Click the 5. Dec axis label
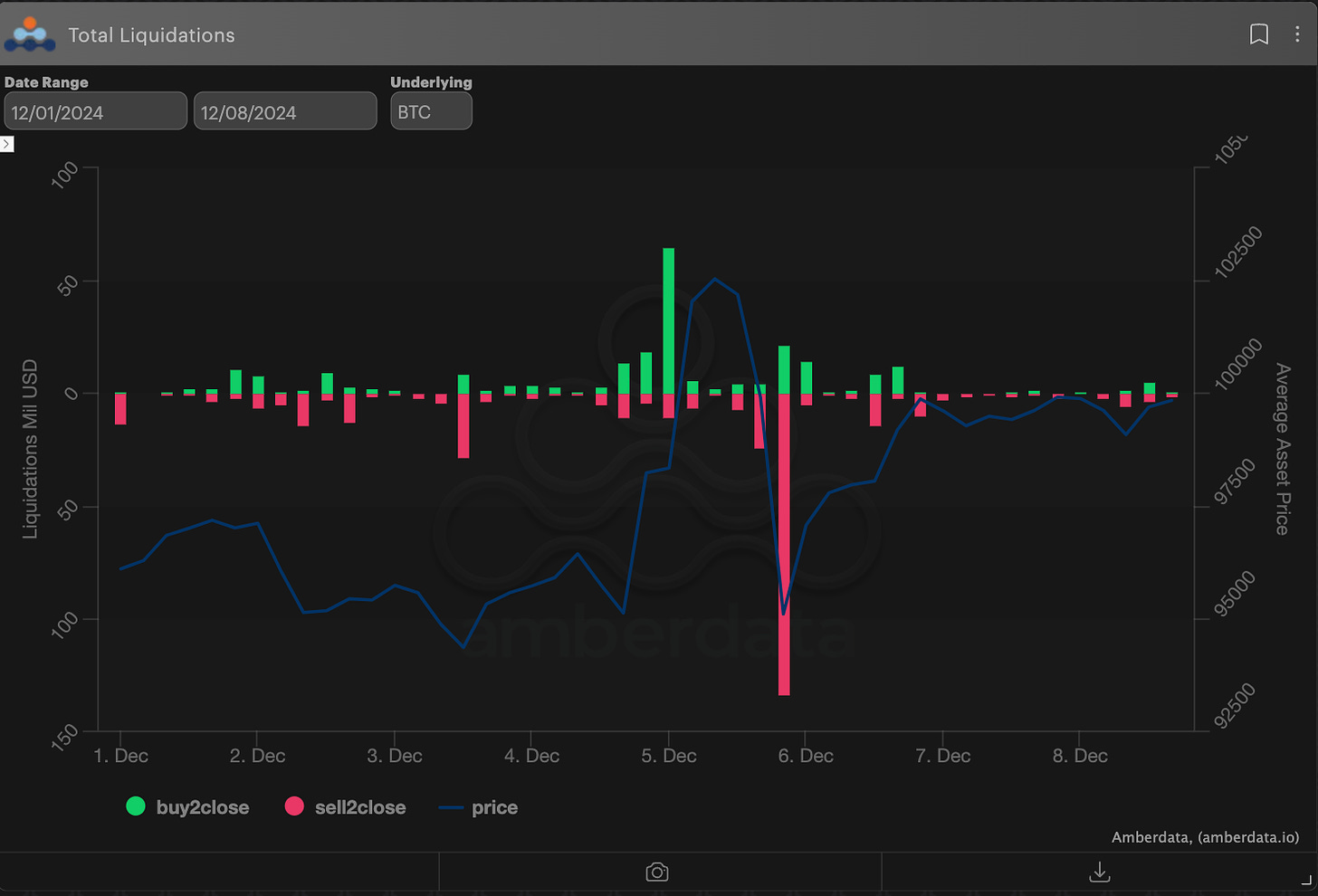 pyautogui.click(x=669, y=756)
